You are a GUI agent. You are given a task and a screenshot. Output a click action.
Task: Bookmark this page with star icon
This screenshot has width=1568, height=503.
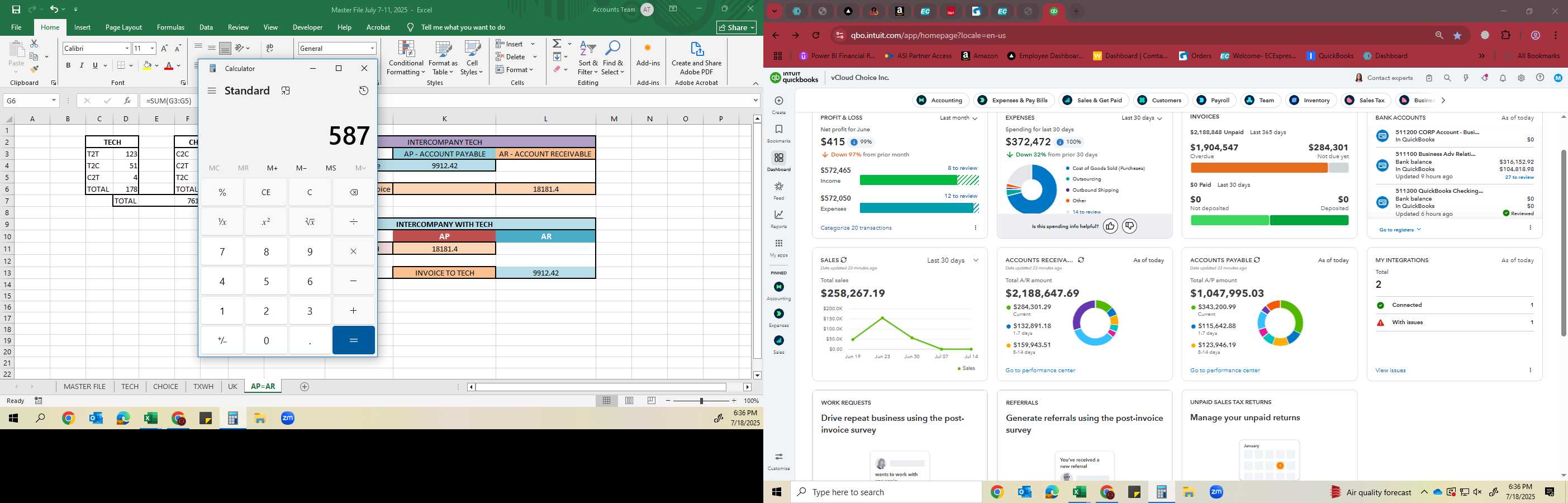click(1457, 35)
